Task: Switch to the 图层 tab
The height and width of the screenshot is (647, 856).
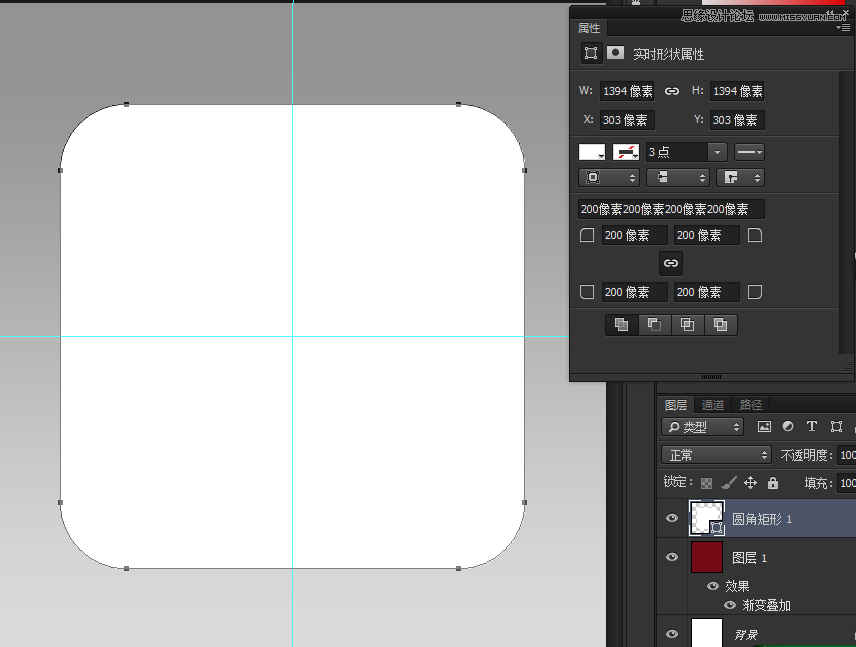Action: tap(676, 405)
